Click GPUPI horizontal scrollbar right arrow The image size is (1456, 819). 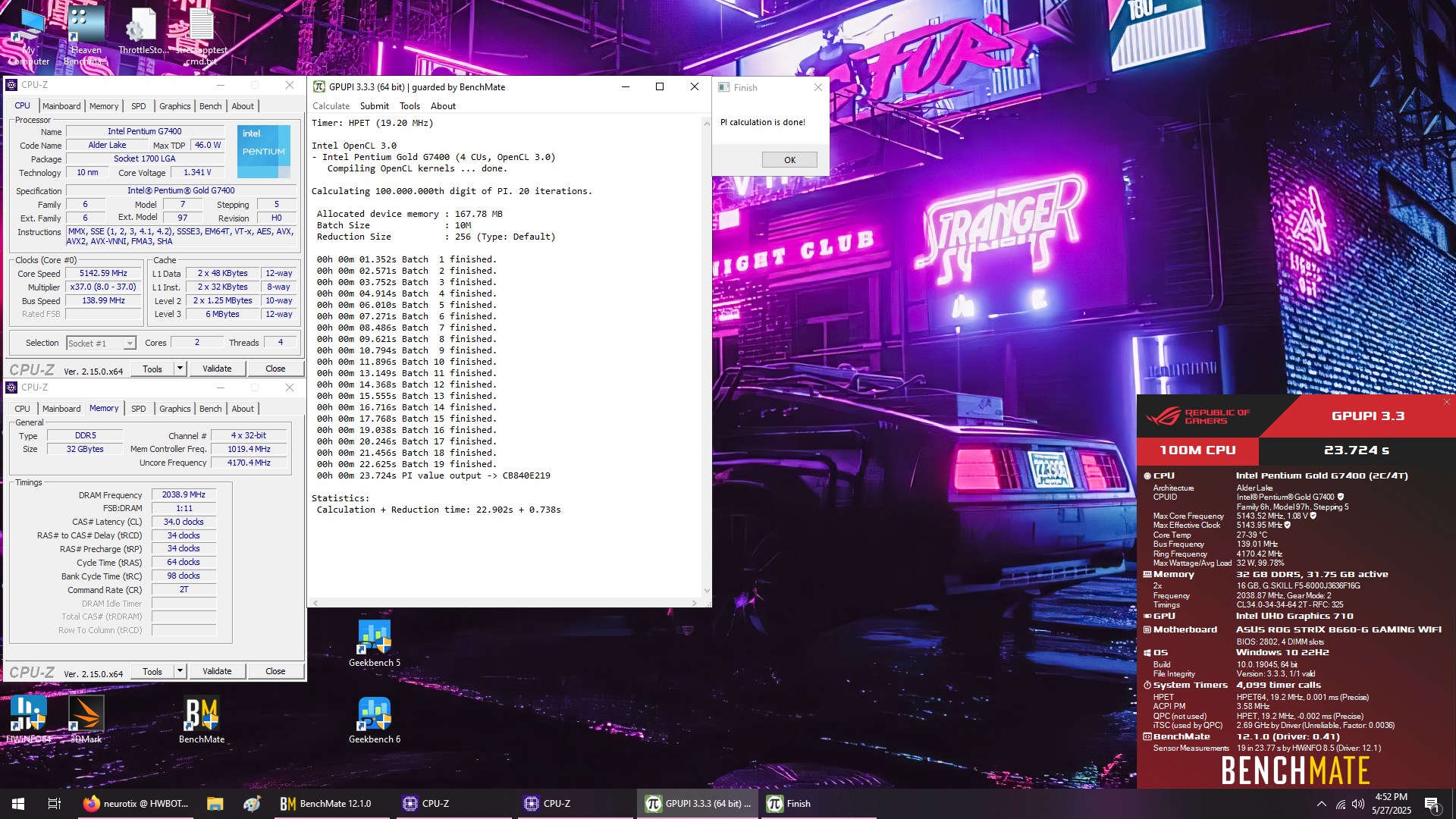click(694, 603)
